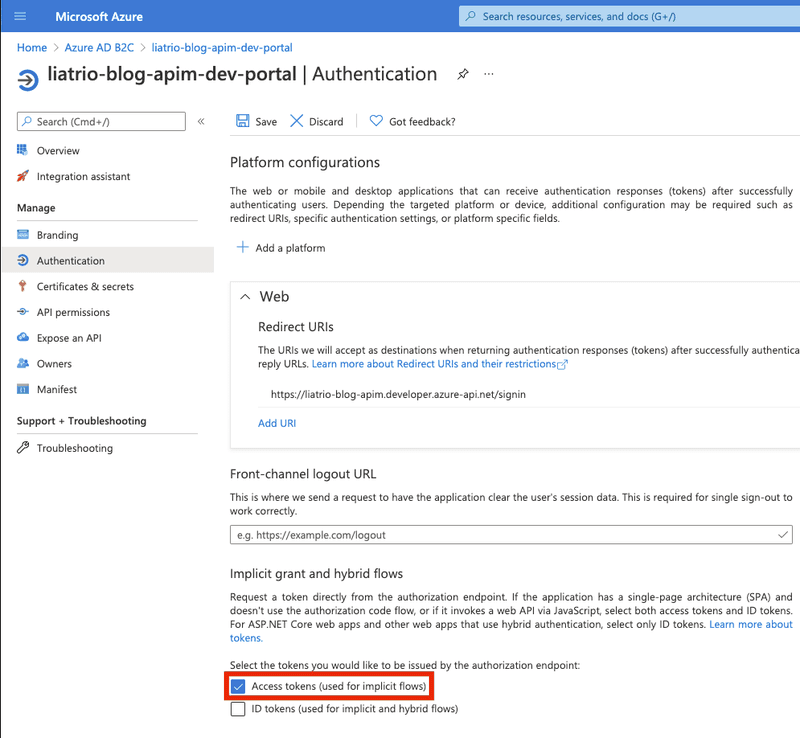The height and width of the screenshot is (738, 800).
Task: Click the Save disk icon
Action: [242, 121]
